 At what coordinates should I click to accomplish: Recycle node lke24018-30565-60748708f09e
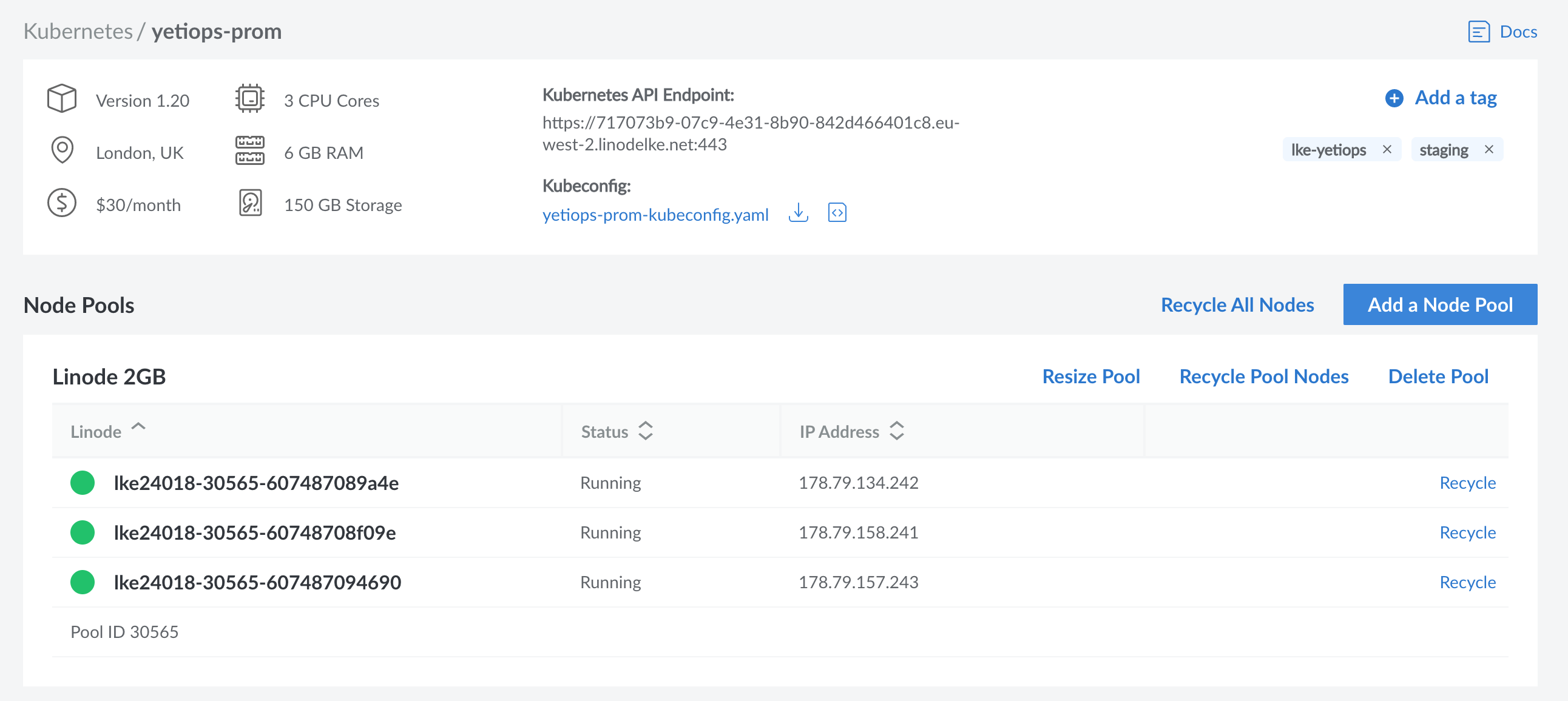[1467, 532]
